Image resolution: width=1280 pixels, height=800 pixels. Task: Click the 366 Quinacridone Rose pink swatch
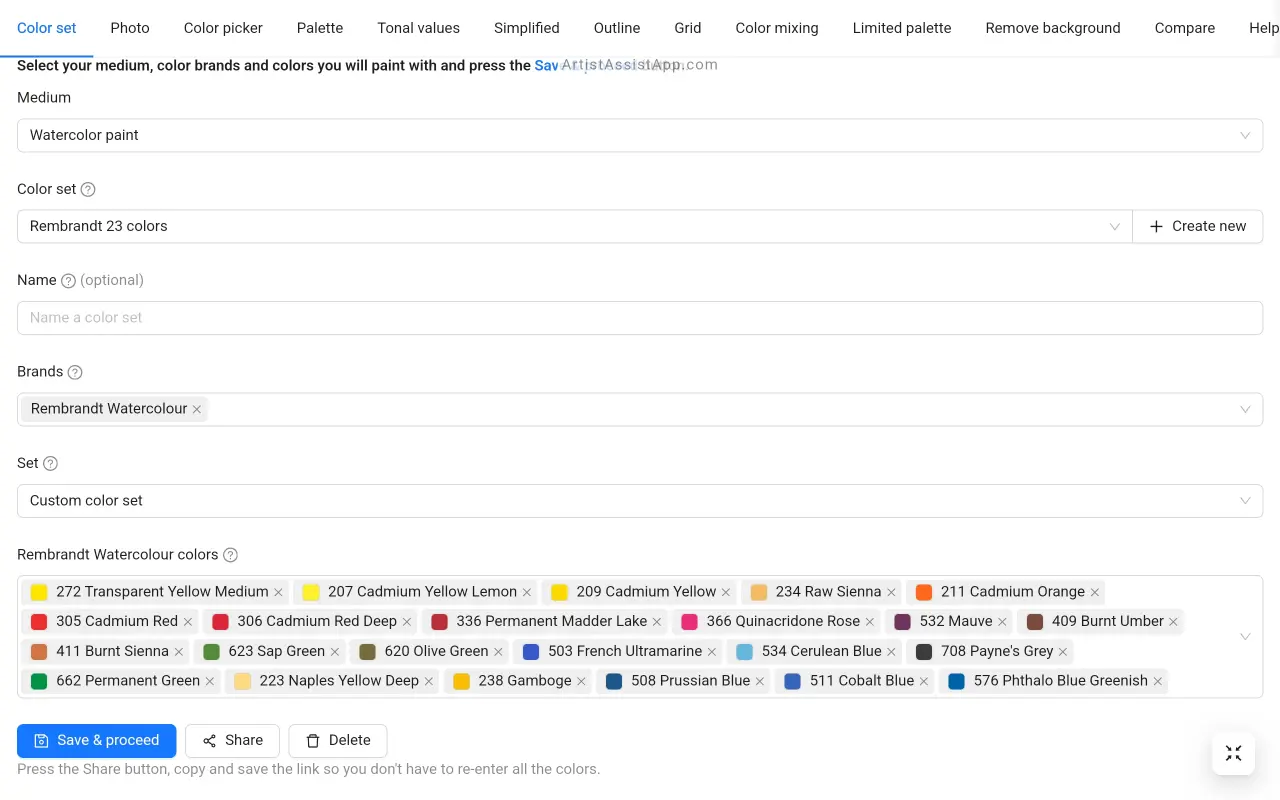(689, 622)
